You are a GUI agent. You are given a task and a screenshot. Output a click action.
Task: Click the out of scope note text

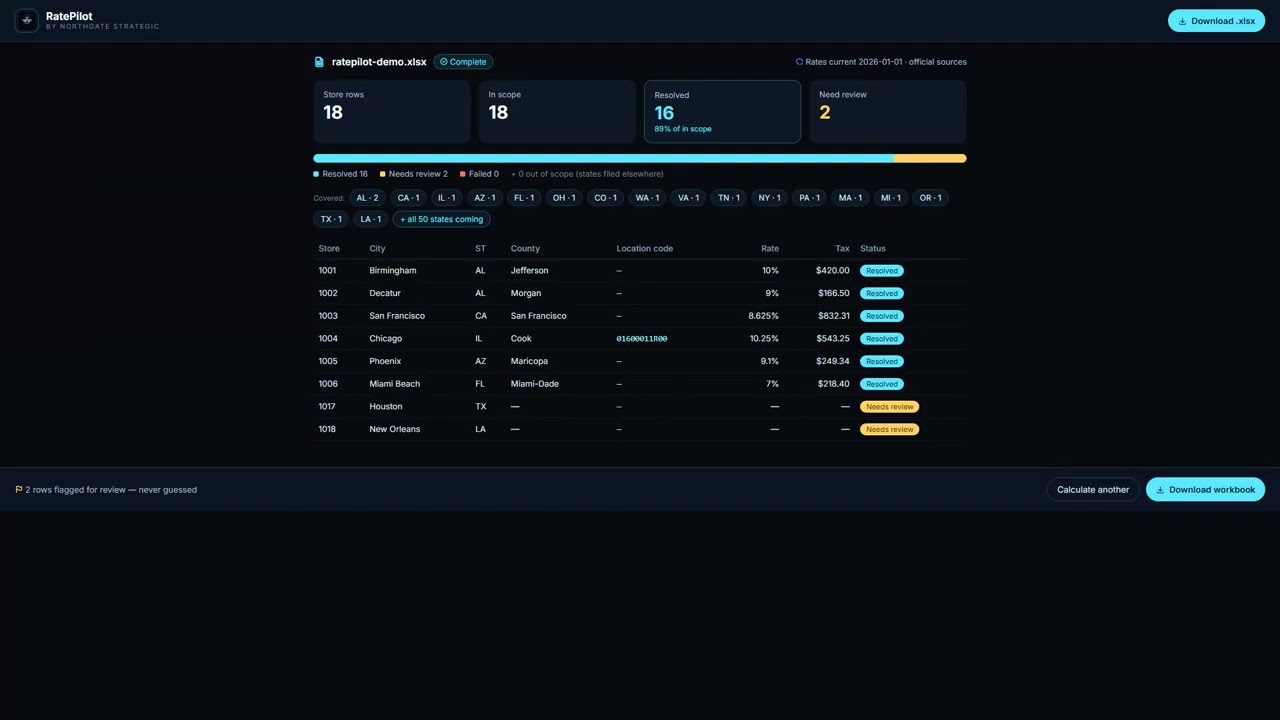(587, 174)
